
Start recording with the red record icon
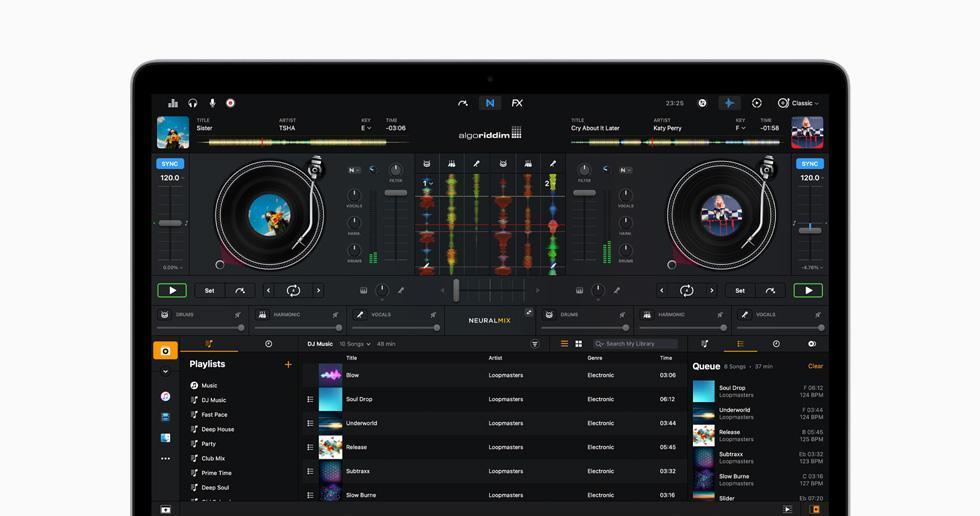tap(231, 103)
